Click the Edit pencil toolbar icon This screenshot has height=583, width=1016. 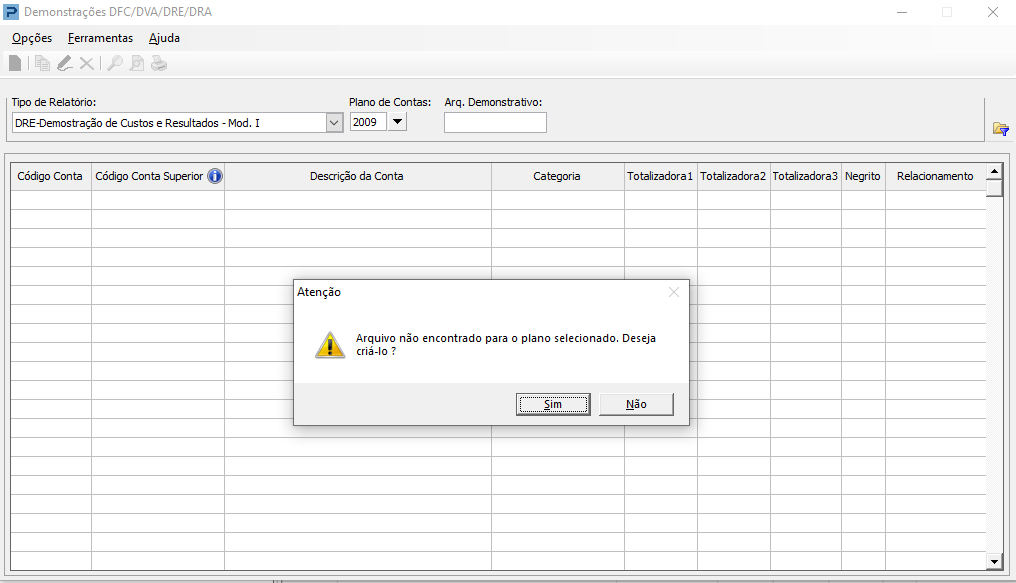65,63
